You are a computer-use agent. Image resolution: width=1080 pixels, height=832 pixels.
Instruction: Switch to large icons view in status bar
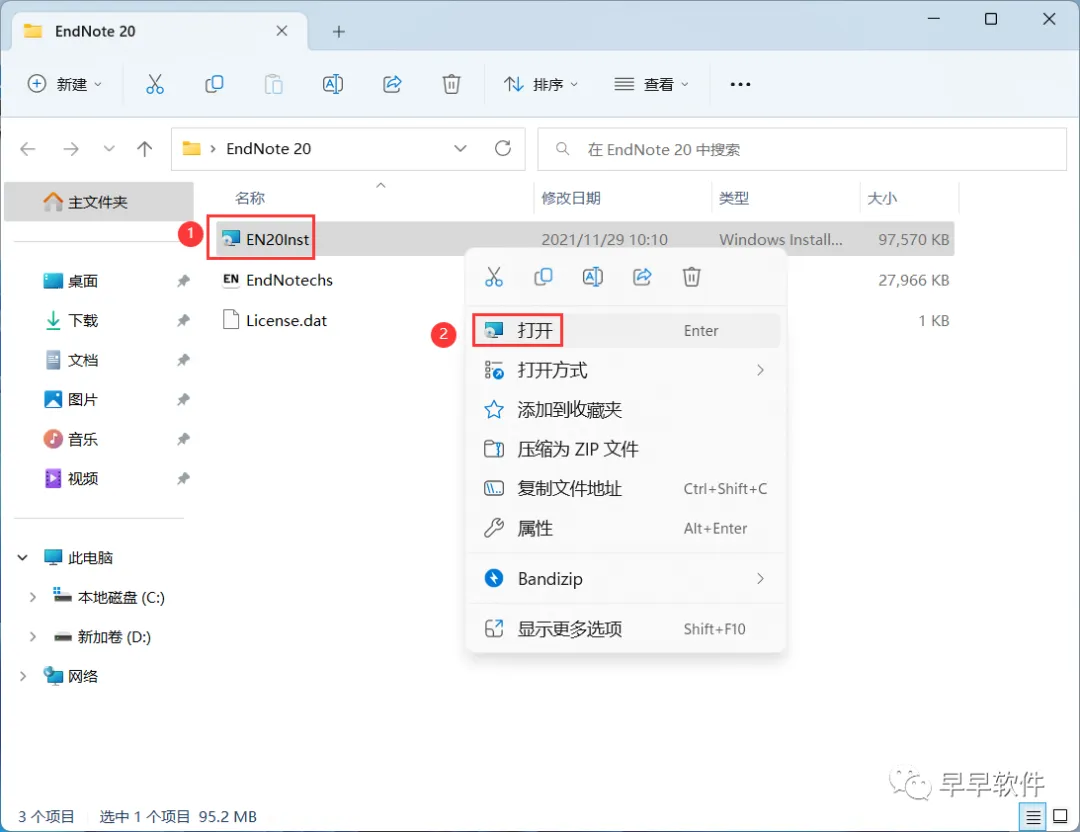tap(1061, 817)
